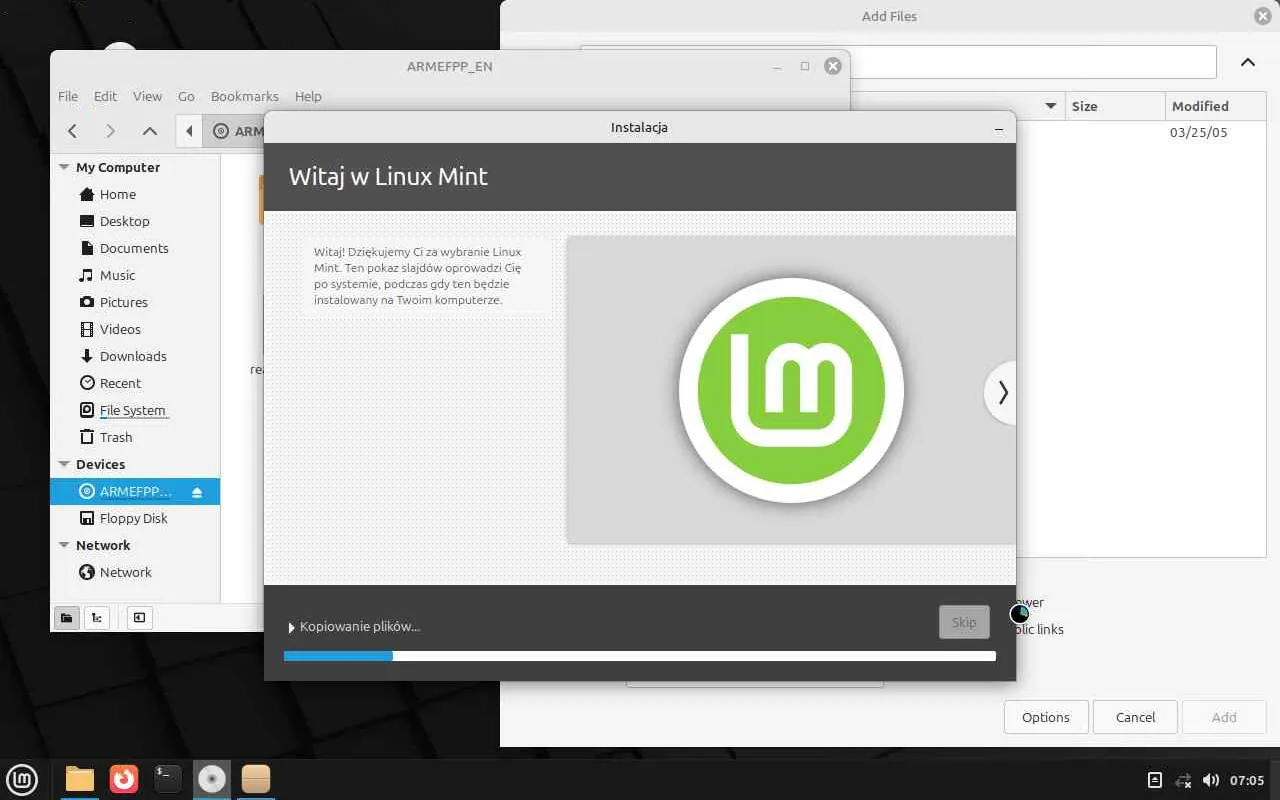Hide the file manager sidebar
This screenshot has height=800, width=1280.
tap(139, 618)
